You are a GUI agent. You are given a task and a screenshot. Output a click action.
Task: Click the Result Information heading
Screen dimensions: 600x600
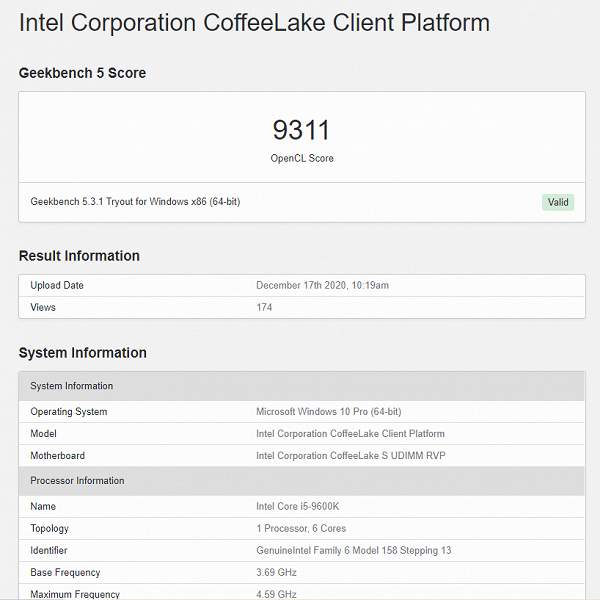coord(79,256)
